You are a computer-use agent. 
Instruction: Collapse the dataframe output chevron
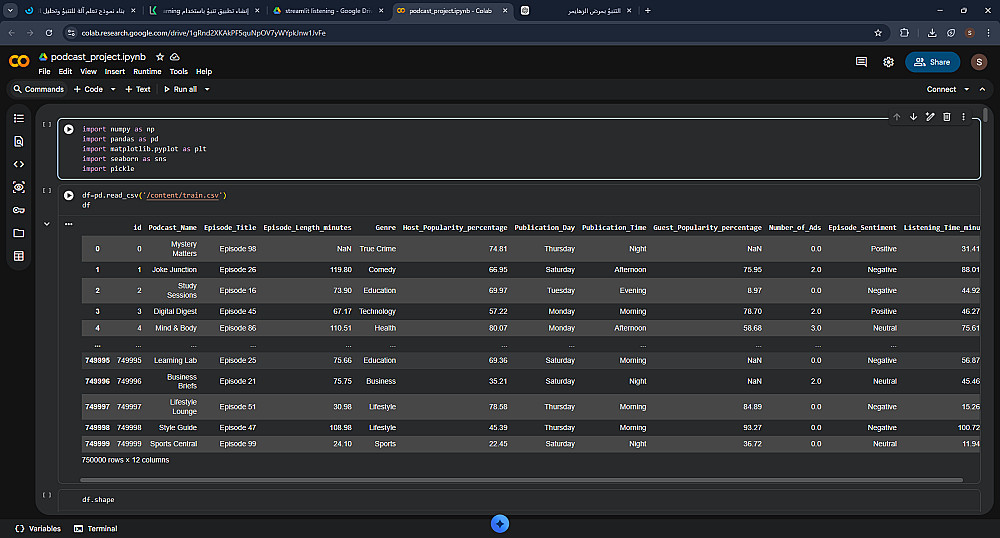47,224
